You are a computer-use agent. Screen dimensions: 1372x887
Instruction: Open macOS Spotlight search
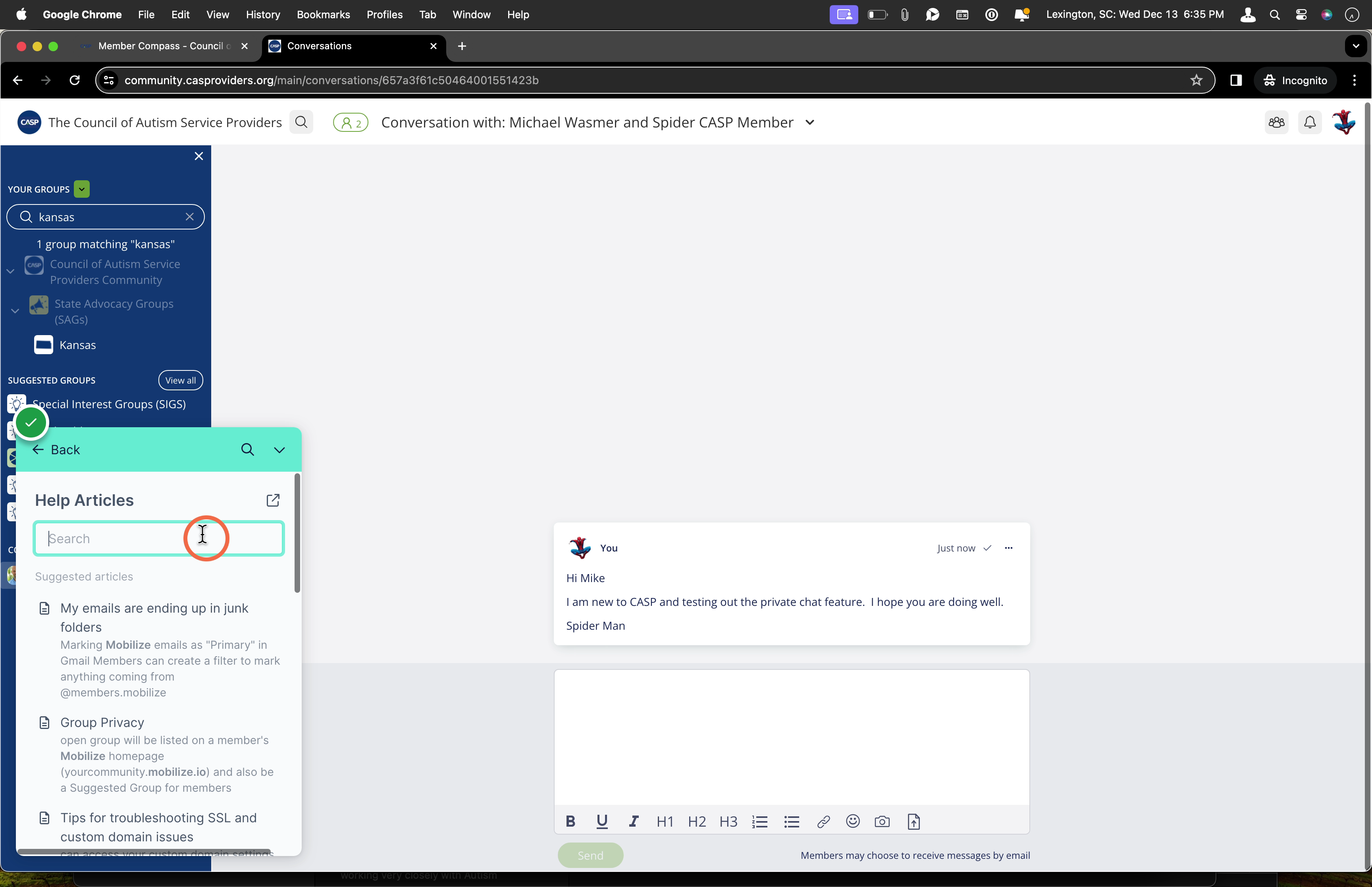click(1274, 14)
